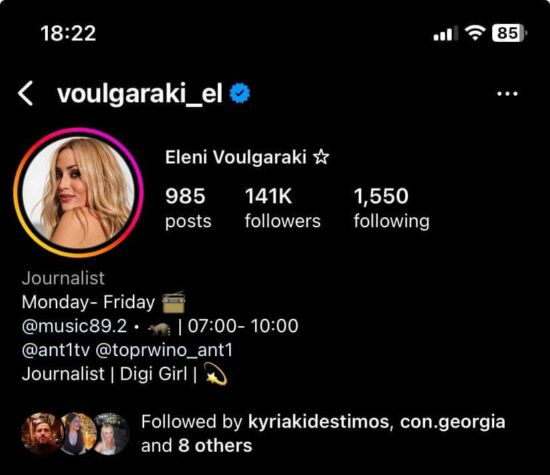Tap the star icon beside Eleni Voulgaraki
This screenshot has height=475, width=550.
click(x=321, y=157)
